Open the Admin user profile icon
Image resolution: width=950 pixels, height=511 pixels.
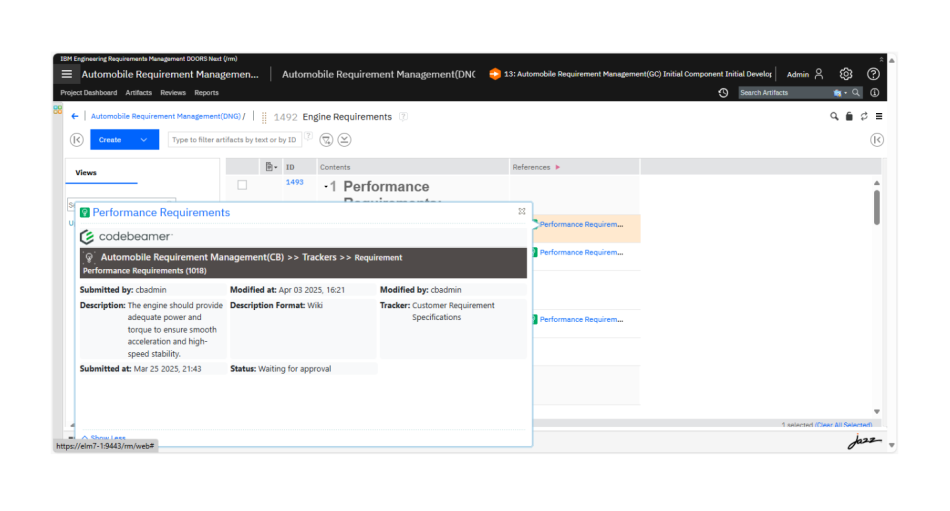(x=819, y=74)
